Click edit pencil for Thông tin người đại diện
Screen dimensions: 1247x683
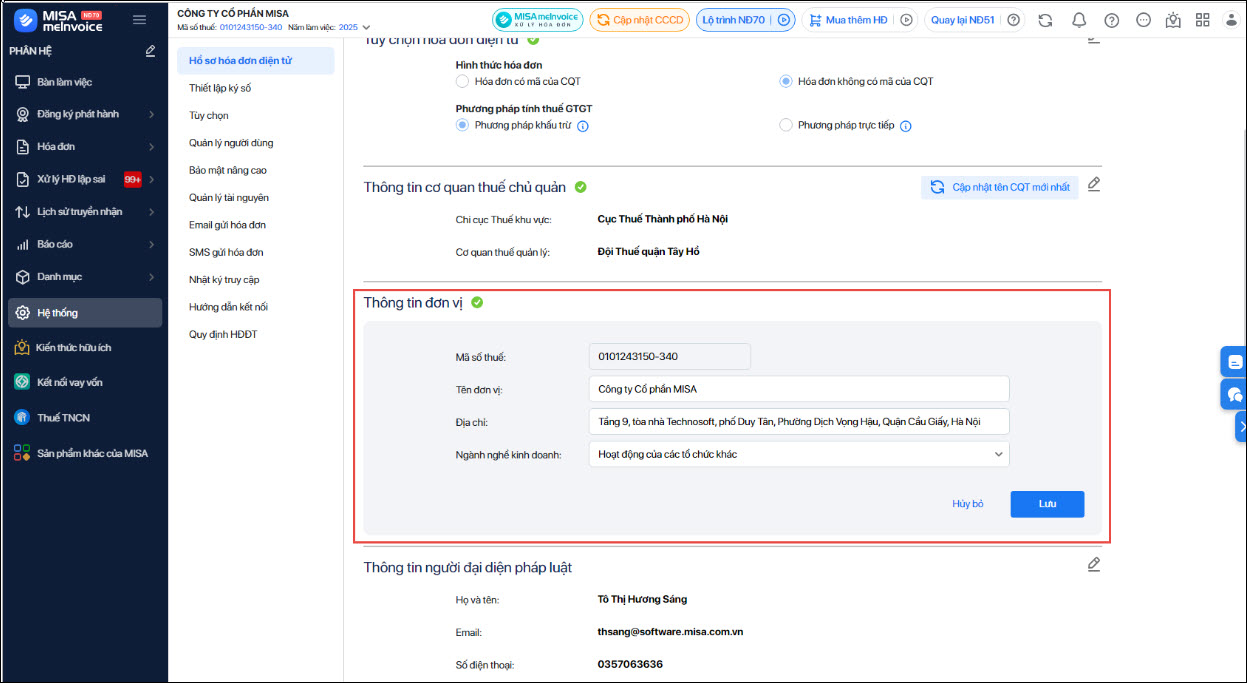tap(1094, 565)
